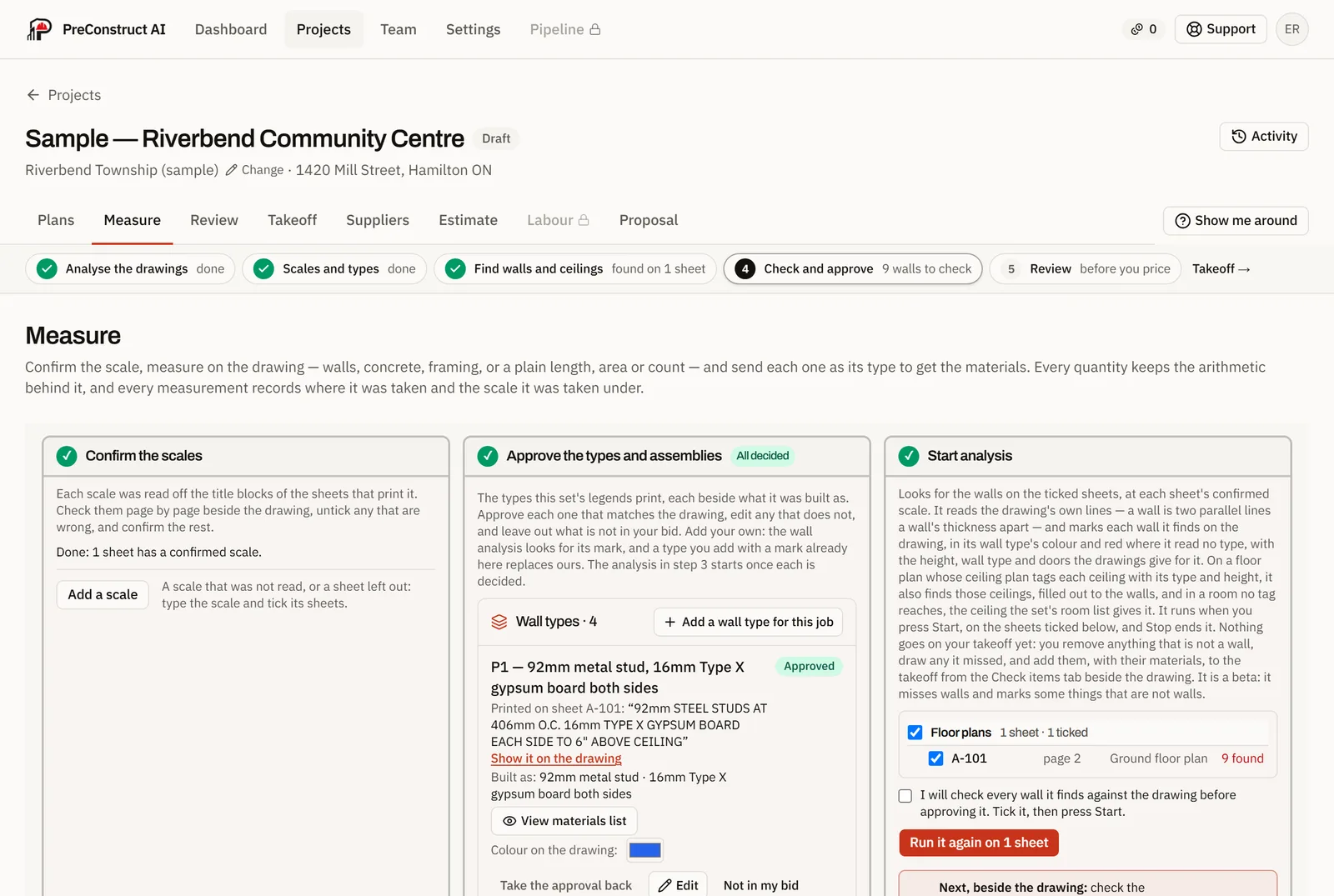The height and width of the screenshot is (896, 1334).
Task: Click the lock icon on Pipeline
Action: (595, 29)
